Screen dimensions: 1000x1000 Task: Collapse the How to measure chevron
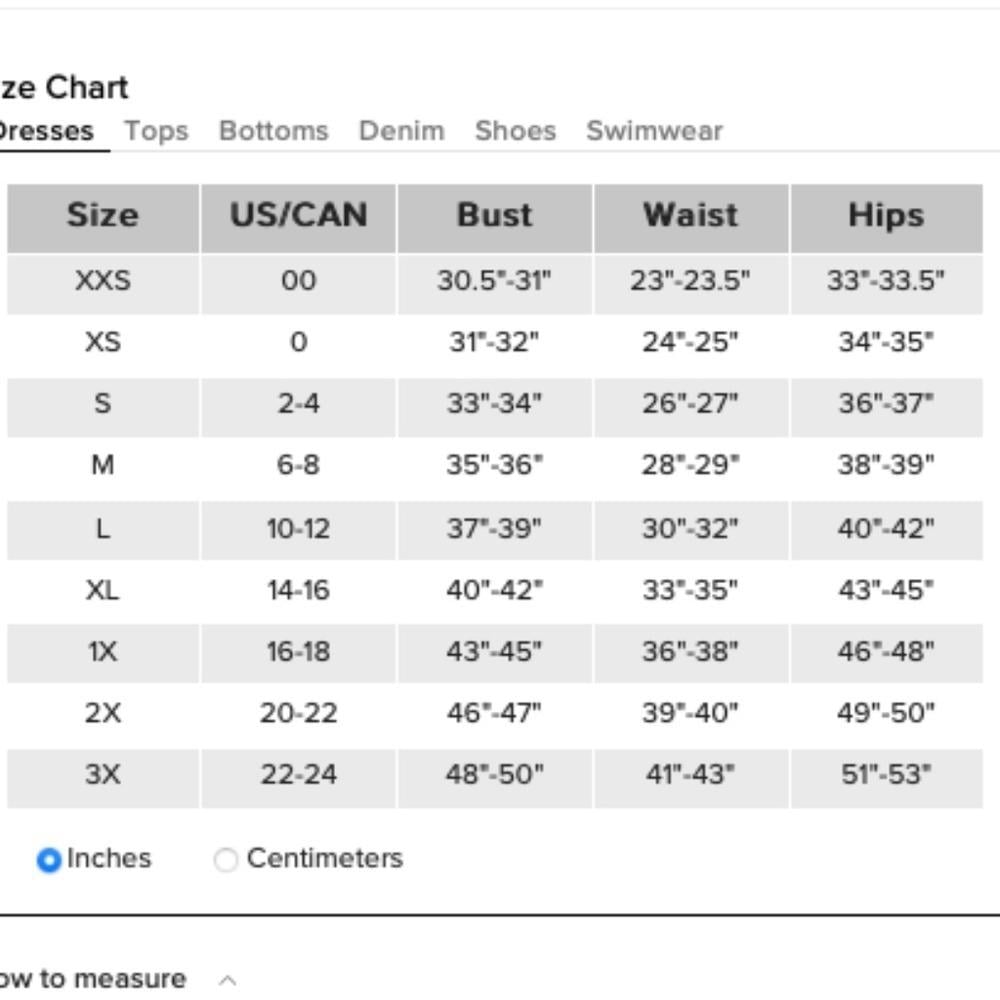tap(228, 980)
